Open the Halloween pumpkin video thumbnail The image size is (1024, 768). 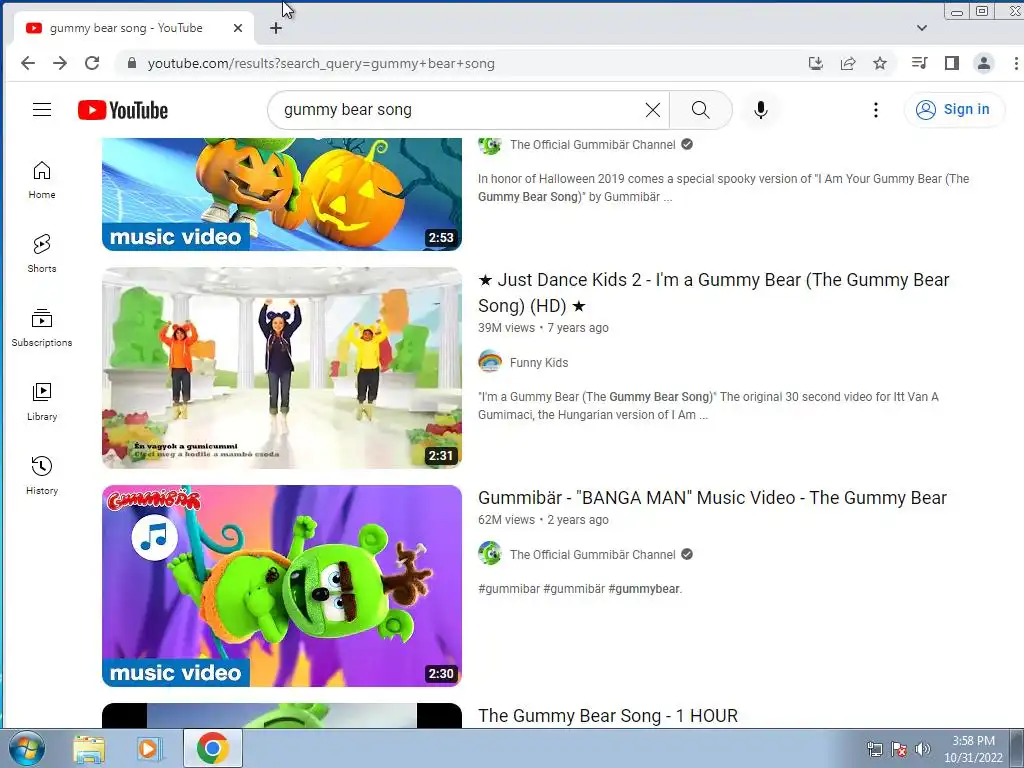click(281, 194)
